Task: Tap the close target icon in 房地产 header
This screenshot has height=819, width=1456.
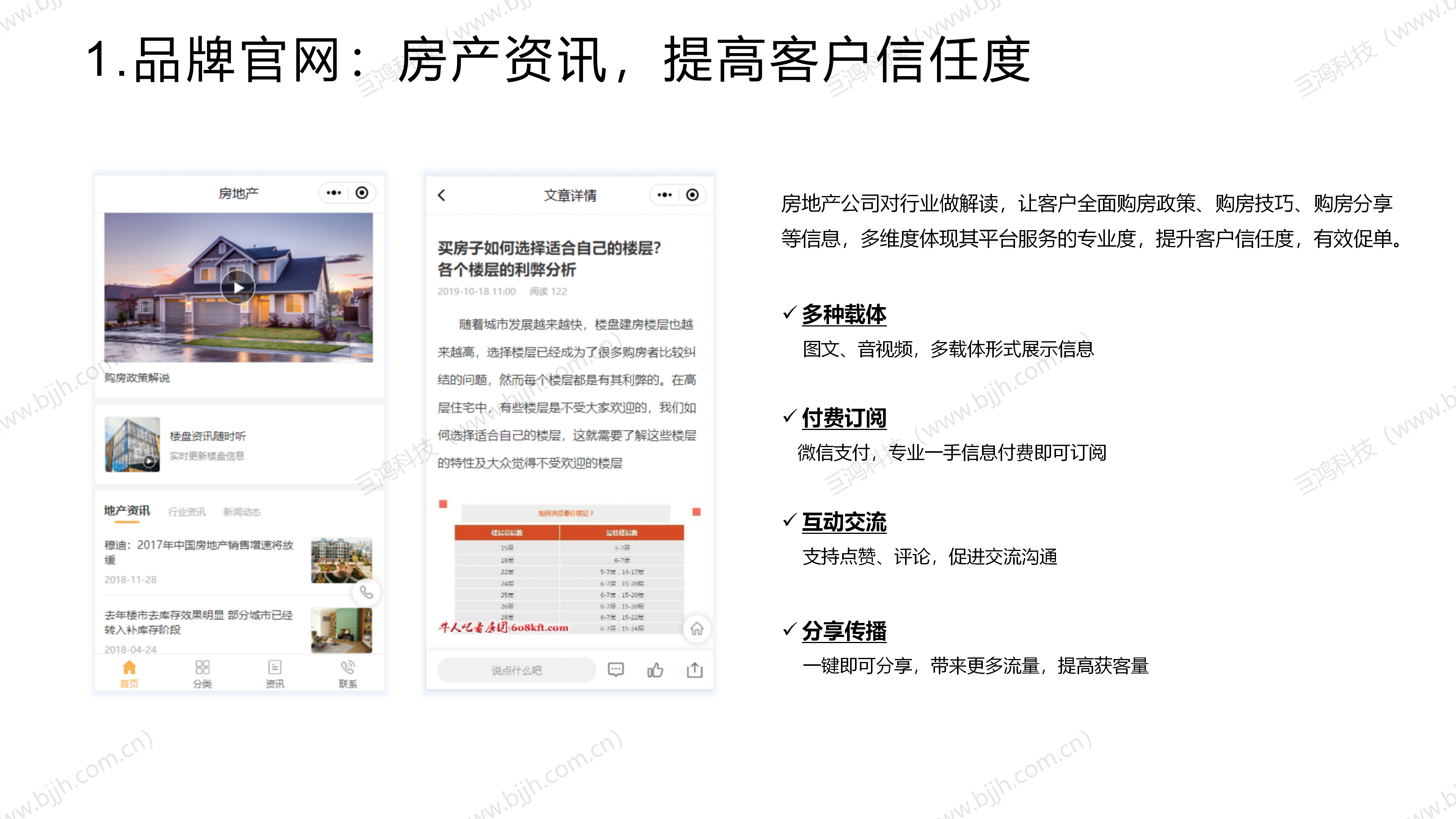Action: coord(362,193)
